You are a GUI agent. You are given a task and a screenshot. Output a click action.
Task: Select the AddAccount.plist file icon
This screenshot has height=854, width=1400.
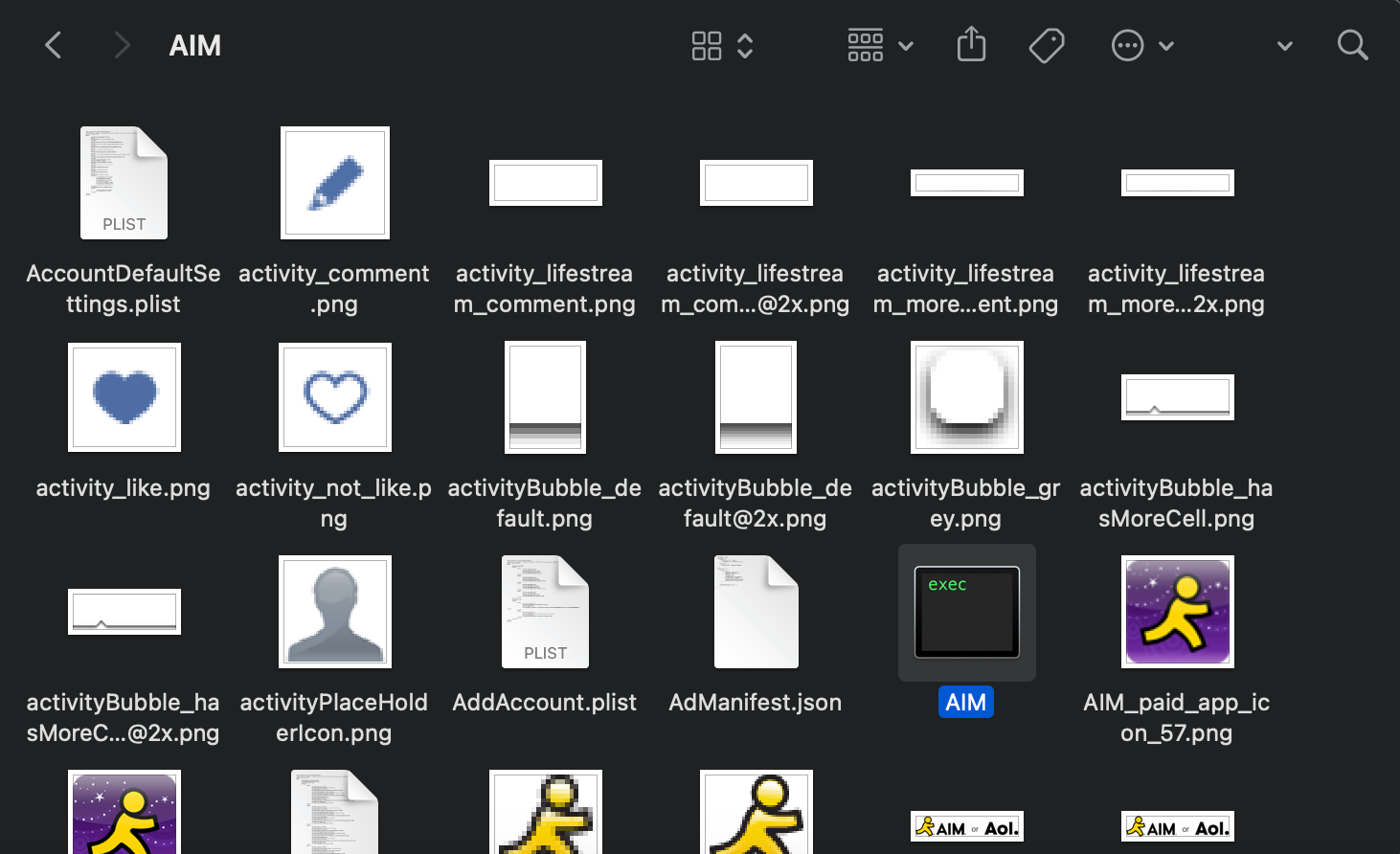[546, 612]
